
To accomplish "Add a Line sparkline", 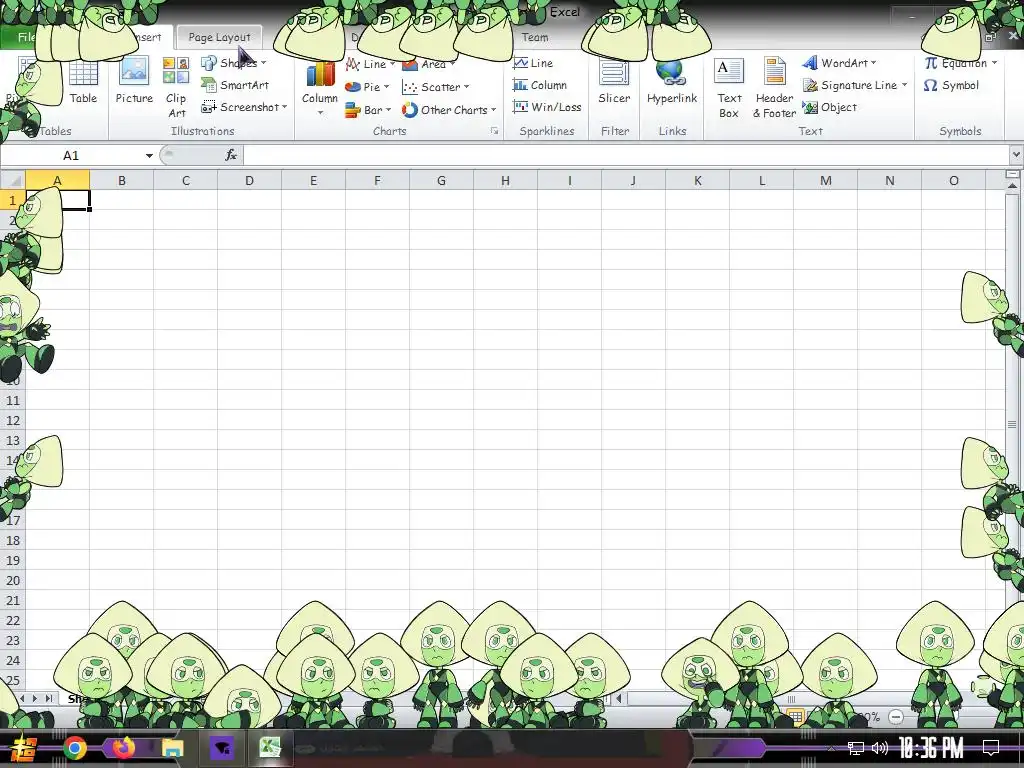I will click(x=533, y=63).
